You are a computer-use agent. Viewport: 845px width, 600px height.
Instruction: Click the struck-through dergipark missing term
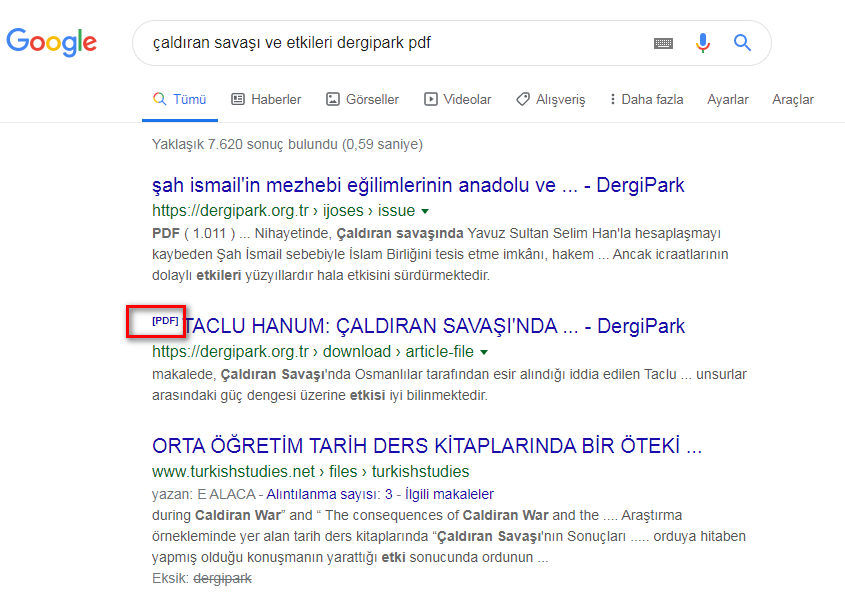[x=222, y=579]
